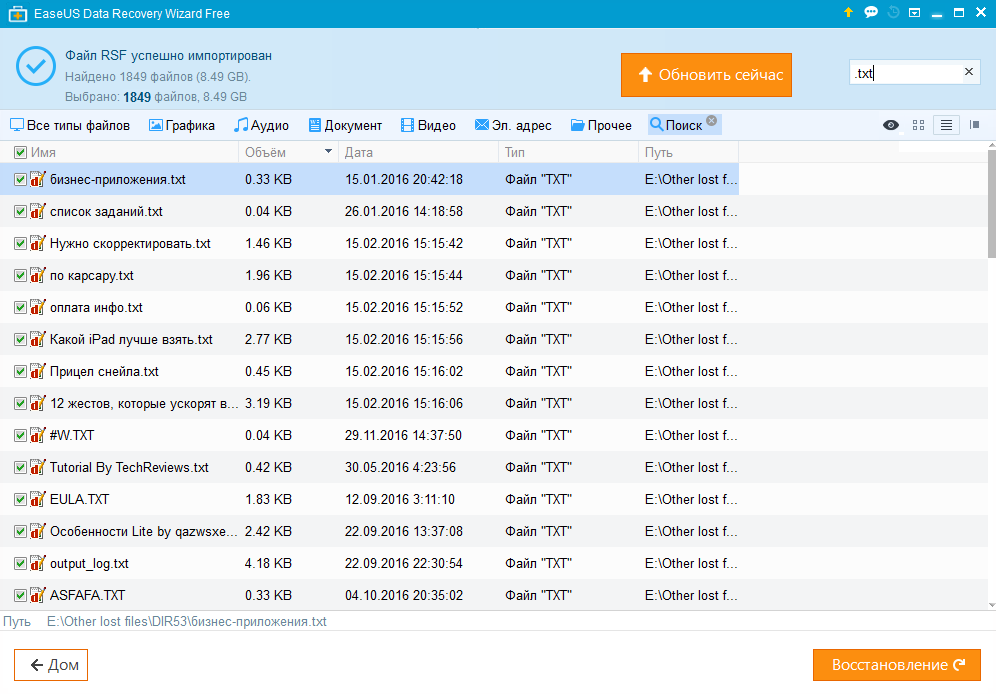Select the 12 жестов, которые ускорят file name

pos(144,404)
